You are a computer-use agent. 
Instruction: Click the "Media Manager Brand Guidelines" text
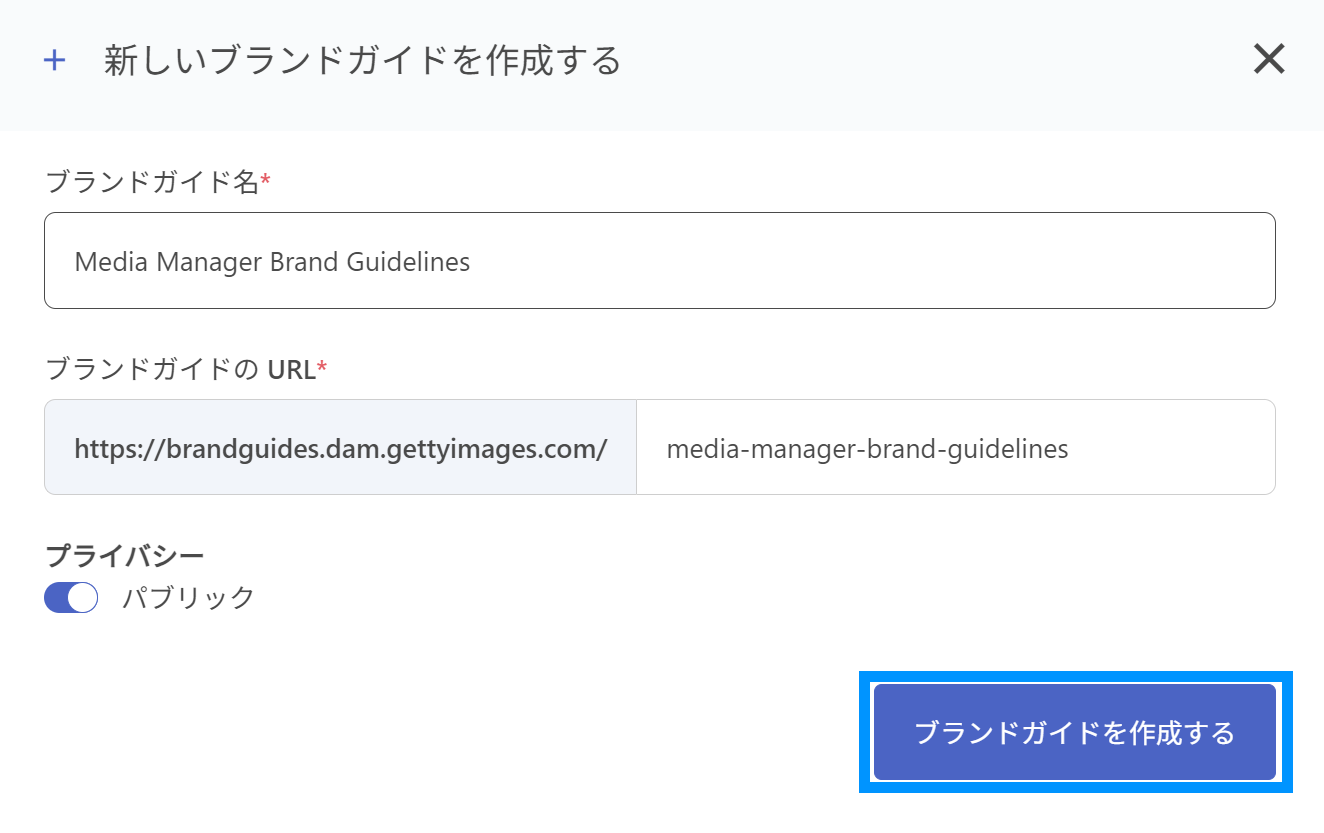(272, 262)
